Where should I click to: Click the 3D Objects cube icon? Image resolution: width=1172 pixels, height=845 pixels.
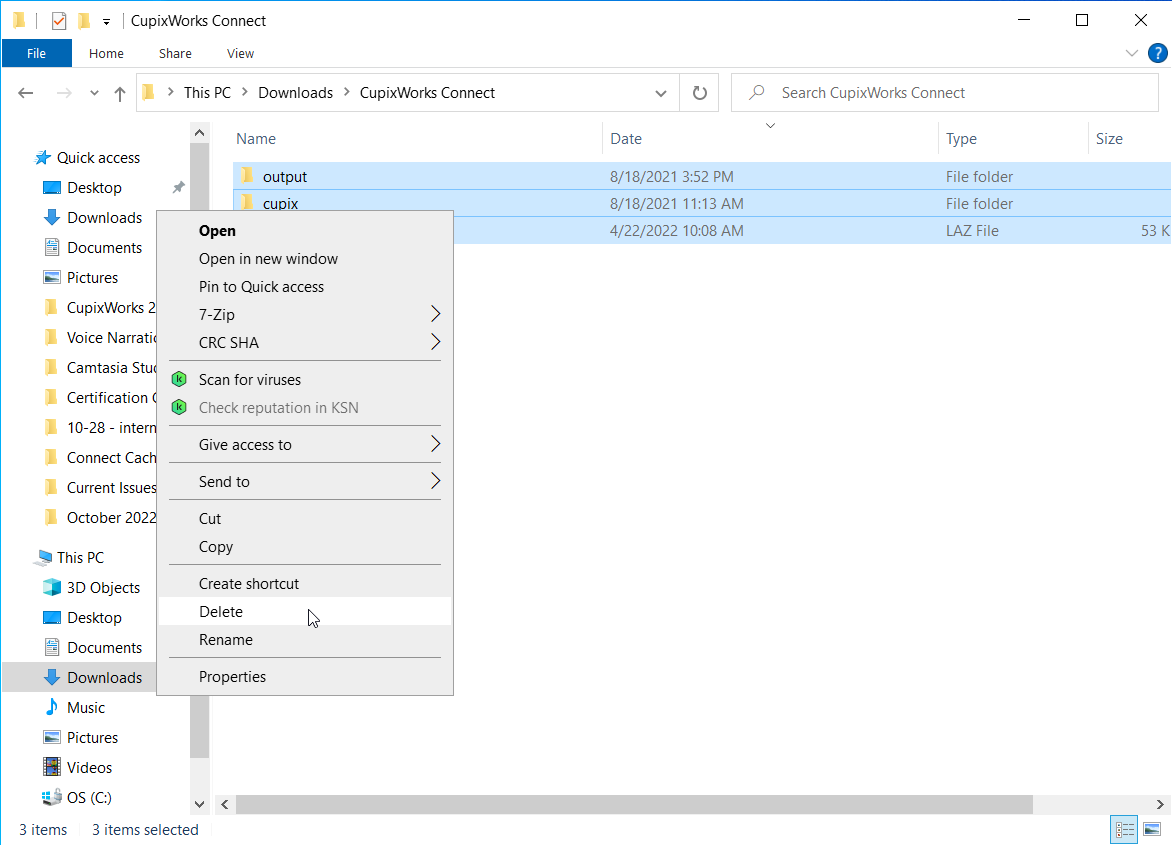point(52,587)
